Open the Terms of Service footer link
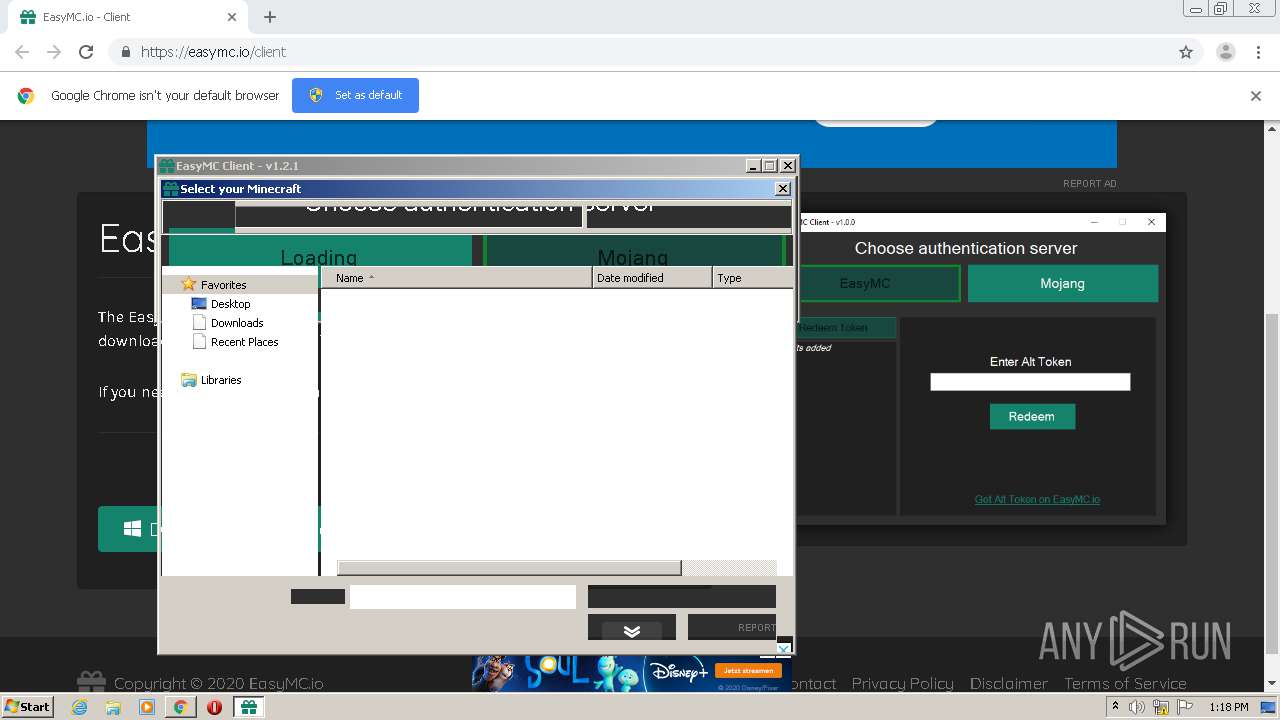Screen dimensions: 1280x720 [1125, 684]
